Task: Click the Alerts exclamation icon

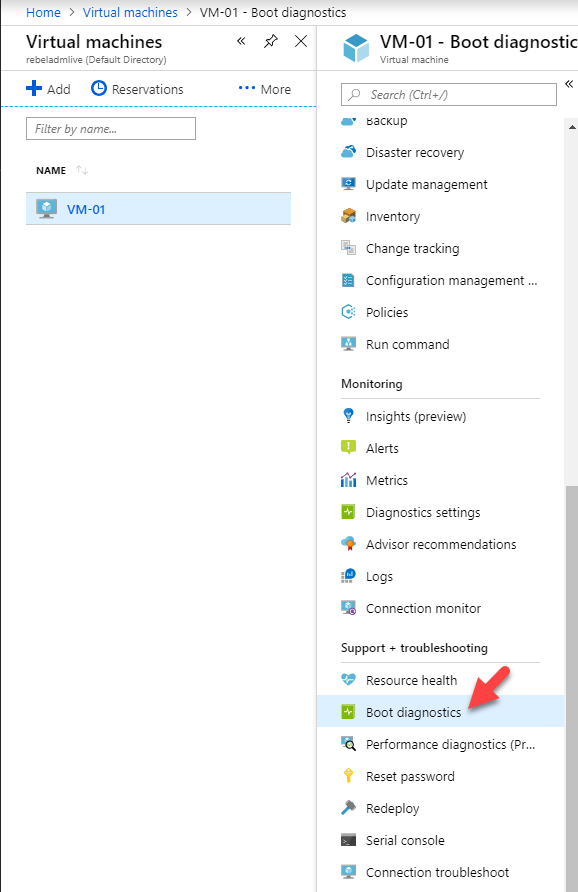Action: [x=348, y=448]
